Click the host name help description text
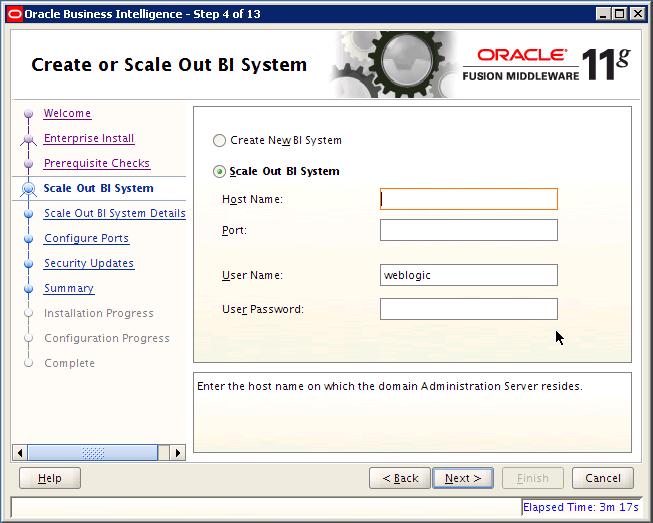Screen dimensions: 653x523 tap(389, 386)
